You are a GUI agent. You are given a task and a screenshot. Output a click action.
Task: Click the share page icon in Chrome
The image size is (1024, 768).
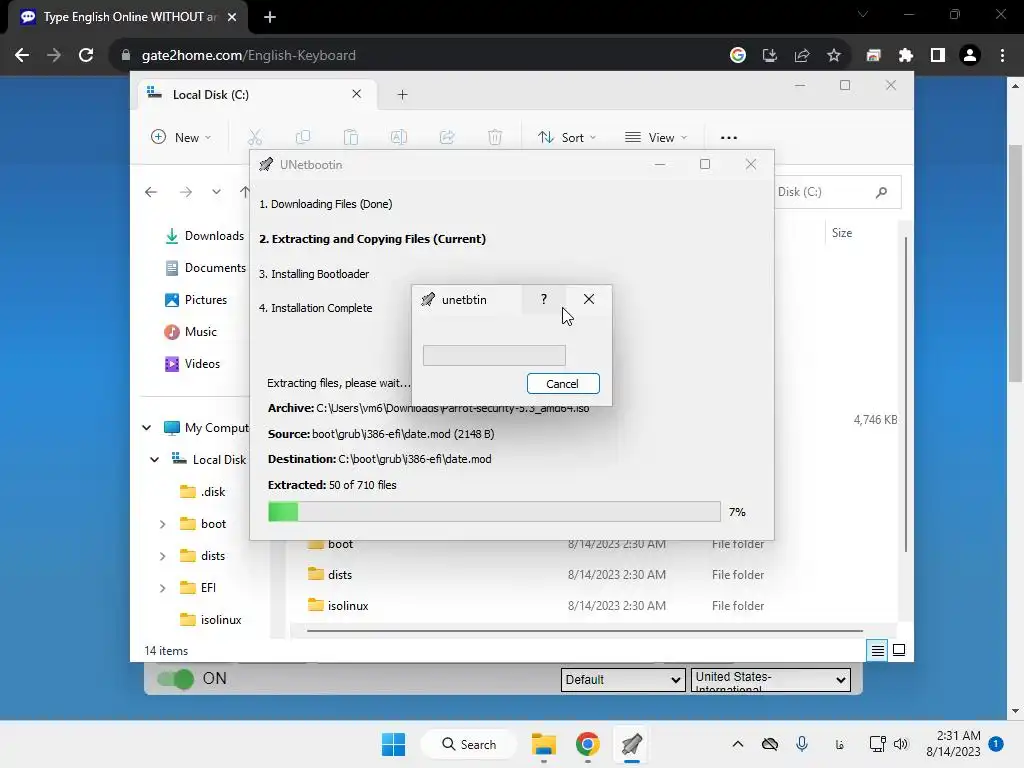802,56
